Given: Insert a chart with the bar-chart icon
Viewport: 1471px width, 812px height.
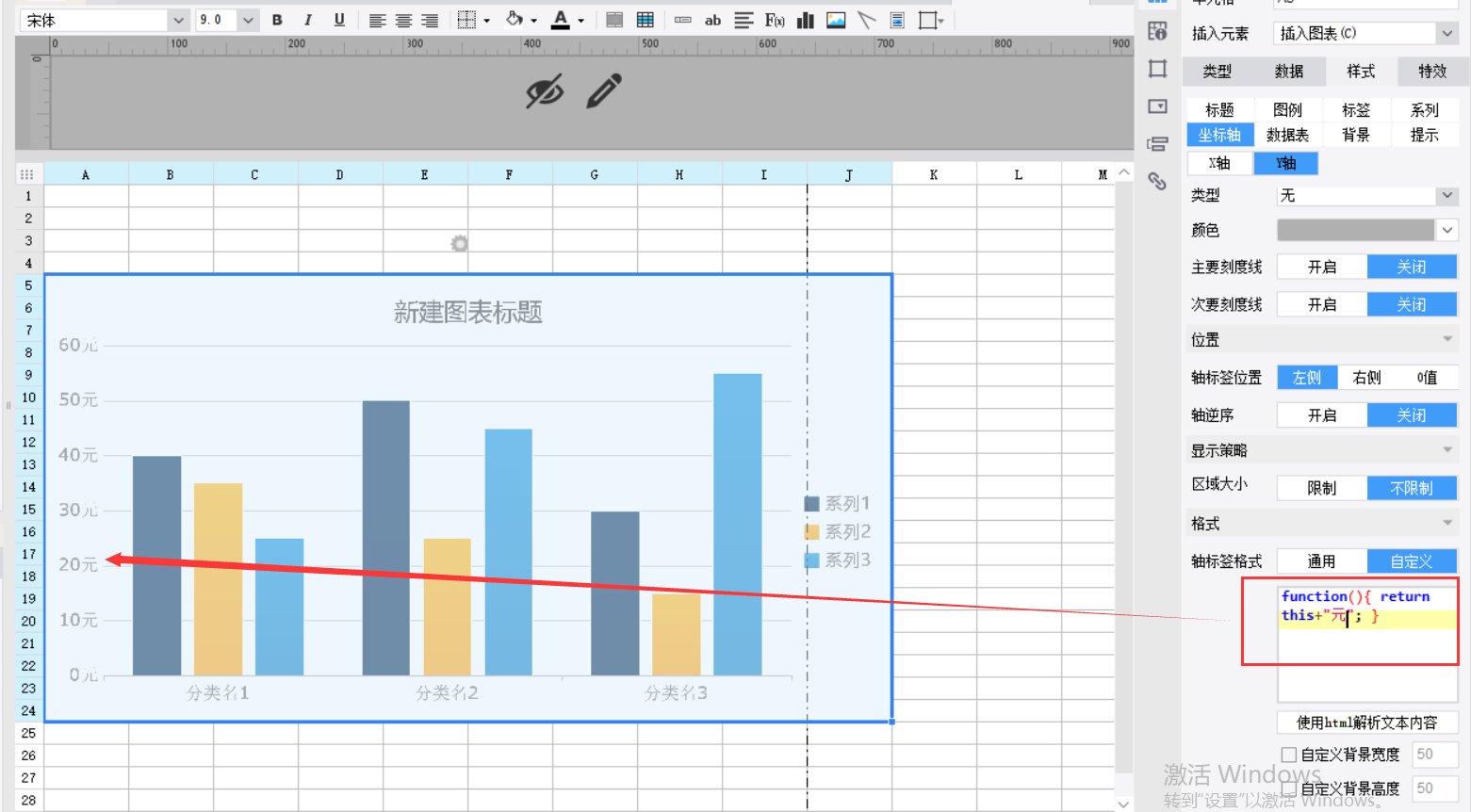Looking at the screenshot, I should 806,20.
